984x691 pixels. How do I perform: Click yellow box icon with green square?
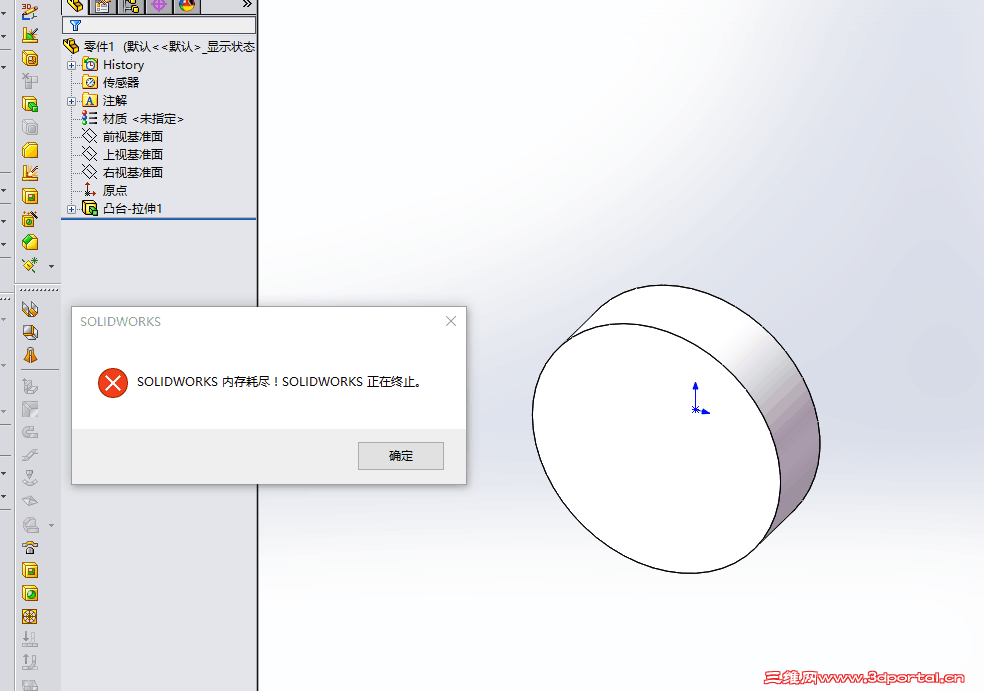pyautogui.click(x=29, y=196)
